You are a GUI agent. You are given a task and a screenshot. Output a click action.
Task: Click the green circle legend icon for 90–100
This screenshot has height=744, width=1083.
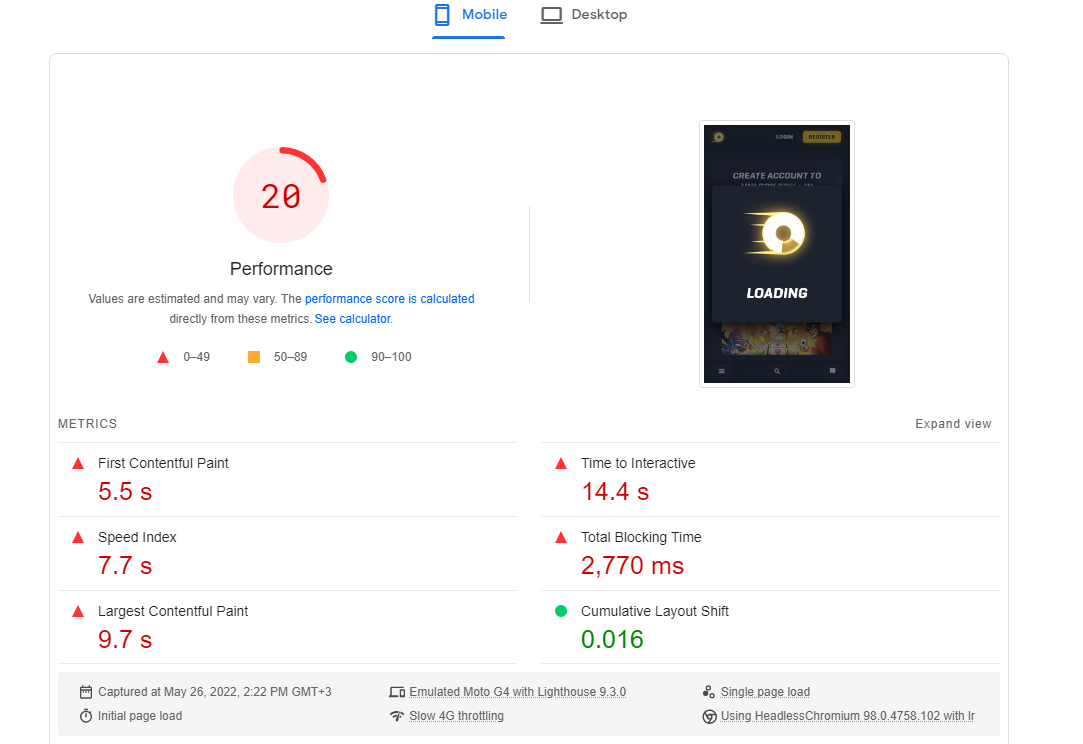pos(351,357)
